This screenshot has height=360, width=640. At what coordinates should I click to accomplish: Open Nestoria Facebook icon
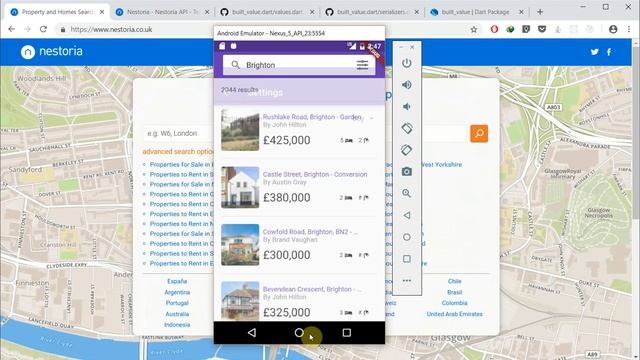[x=609, y=52]
